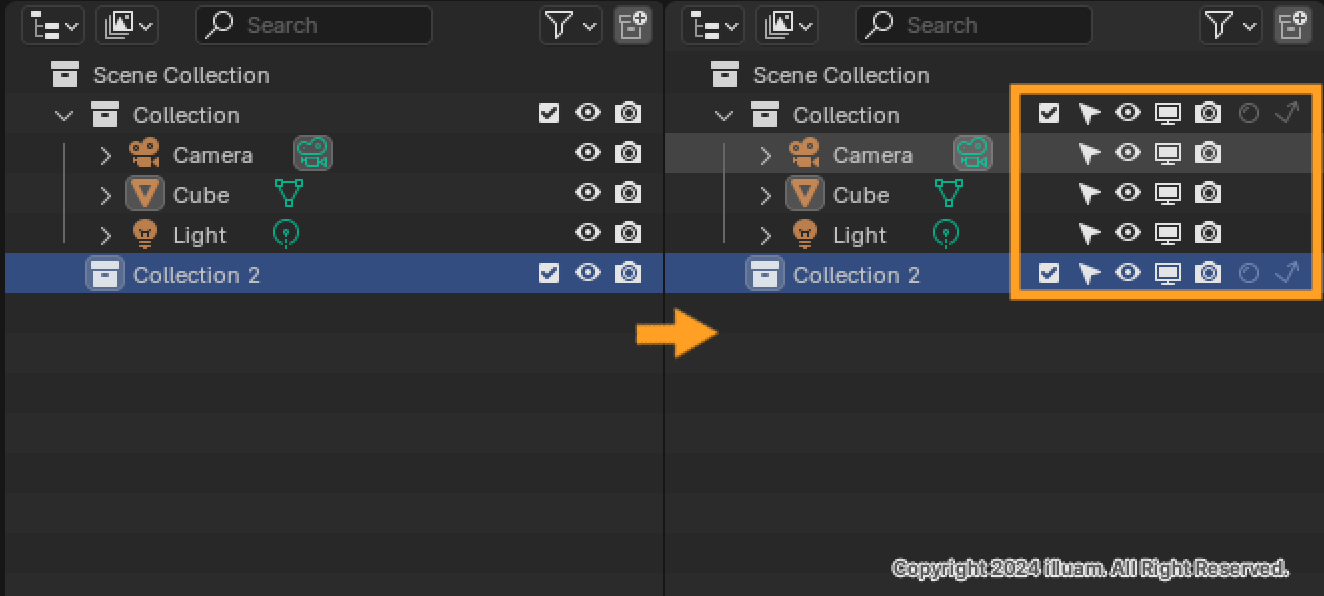Disable Collection 2 checkbox in the right outliner

(1048, 273)
